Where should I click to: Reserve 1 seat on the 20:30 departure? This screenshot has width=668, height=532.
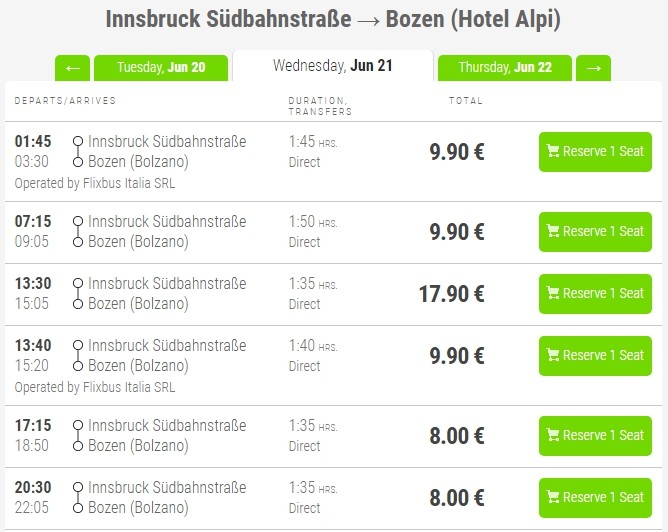click(595, 498)
